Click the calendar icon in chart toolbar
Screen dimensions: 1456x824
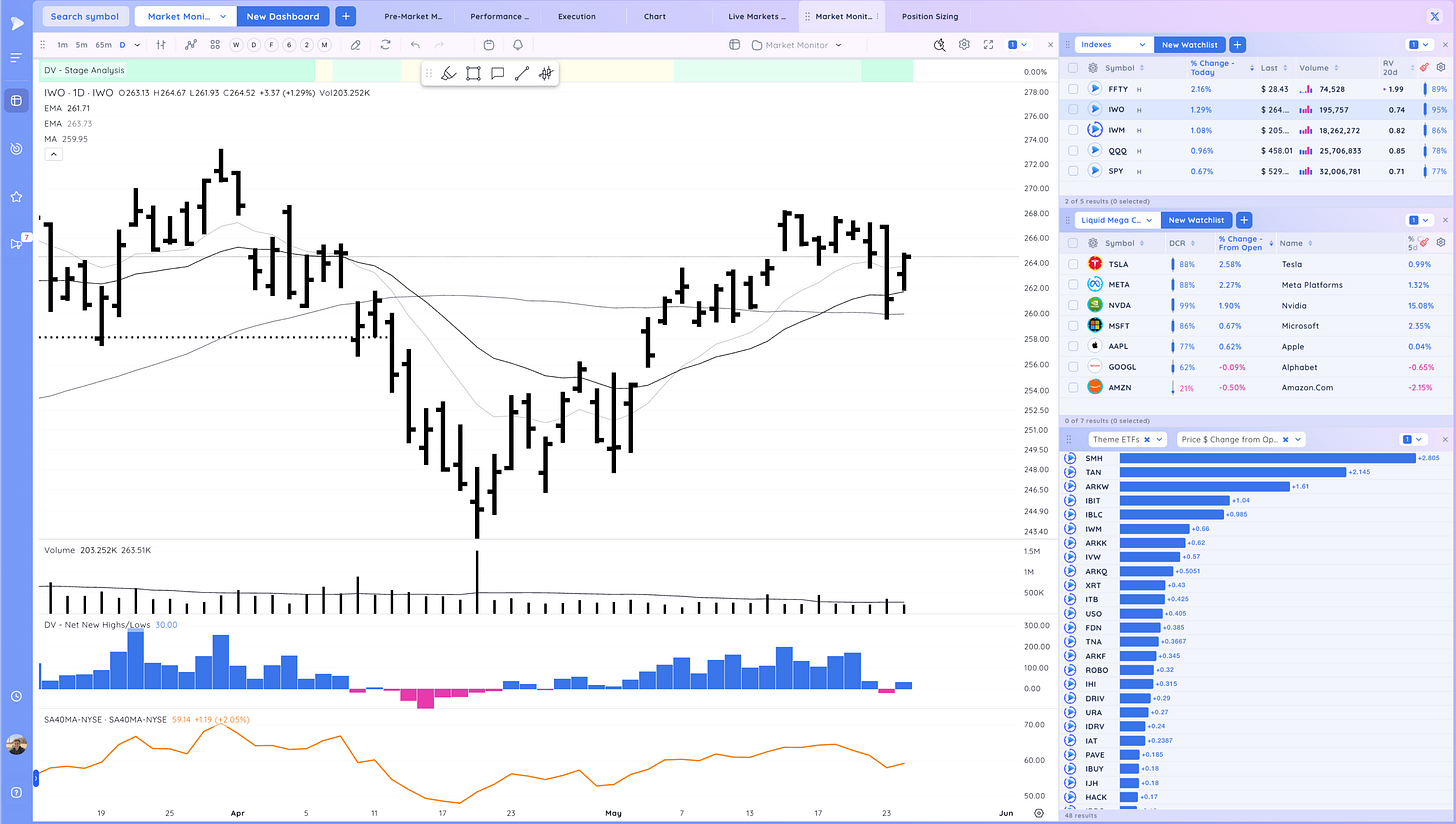coord(488,45)
